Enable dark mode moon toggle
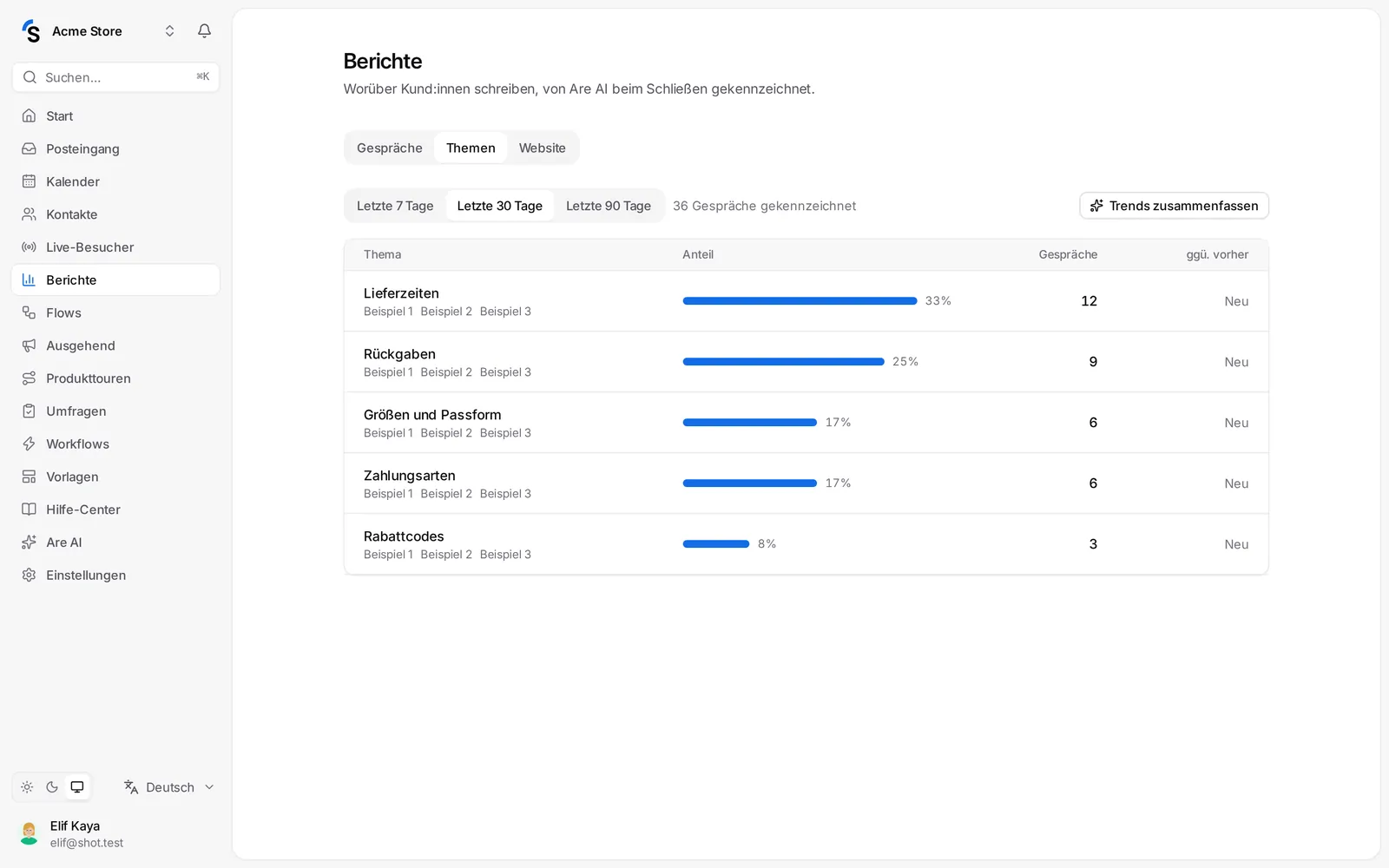 (52, 787)
